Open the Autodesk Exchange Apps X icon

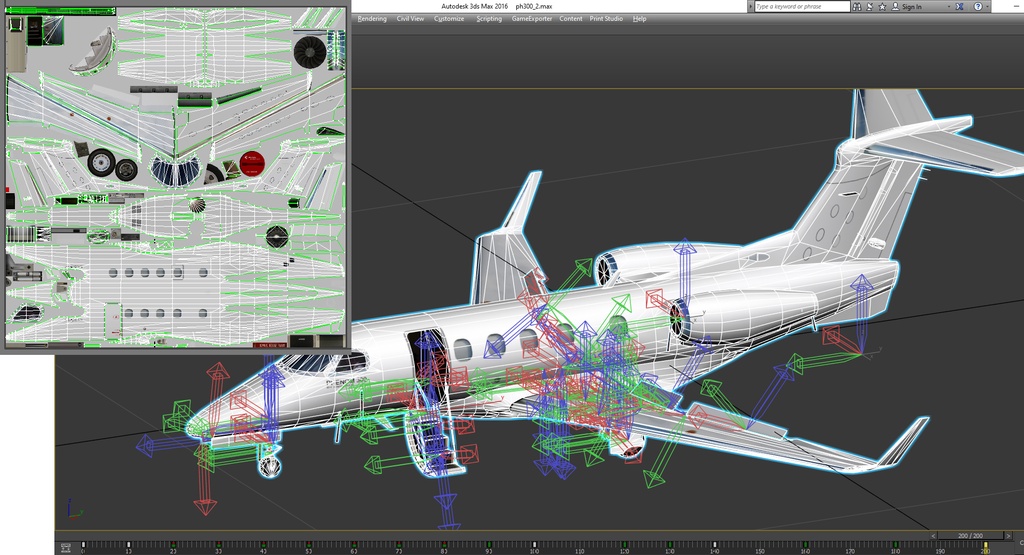[959, 6]
